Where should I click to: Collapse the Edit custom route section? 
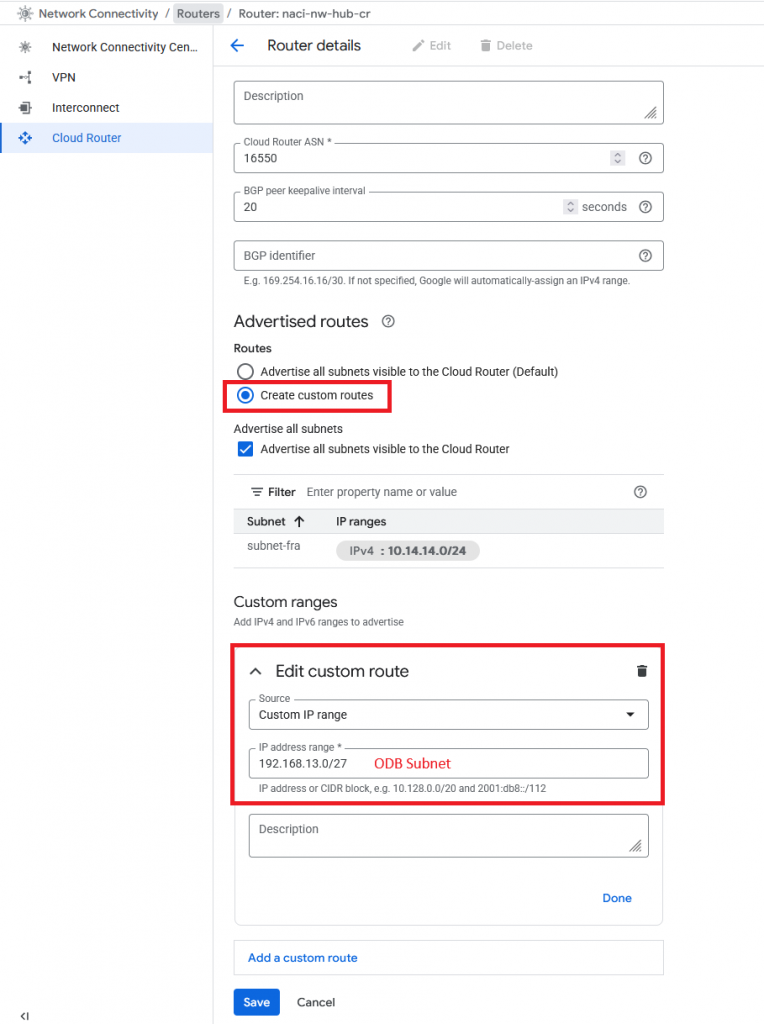(x=255, y=672)
